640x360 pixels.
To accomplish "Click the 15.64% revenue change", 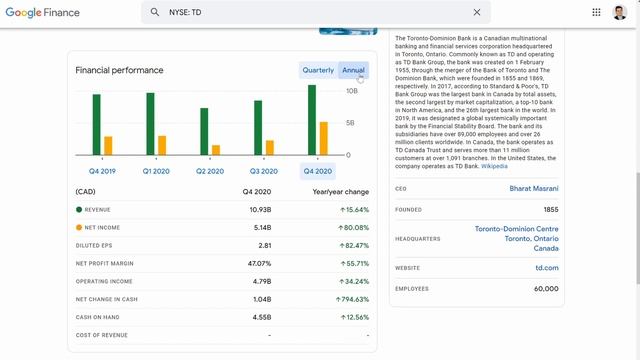I will 354,210.
